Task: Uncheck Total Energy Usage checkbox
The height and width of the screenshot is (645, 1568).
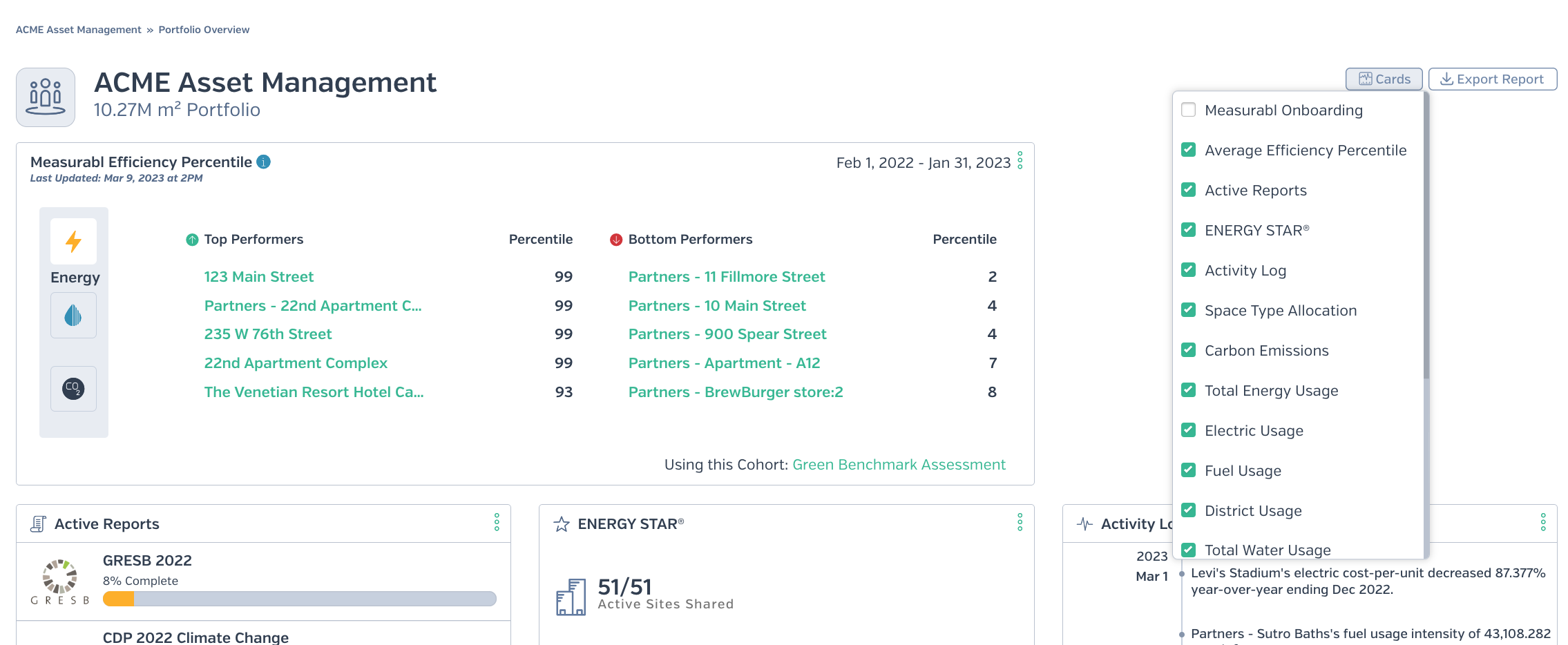Action: pyautogui.click(x=1188, y=390)
